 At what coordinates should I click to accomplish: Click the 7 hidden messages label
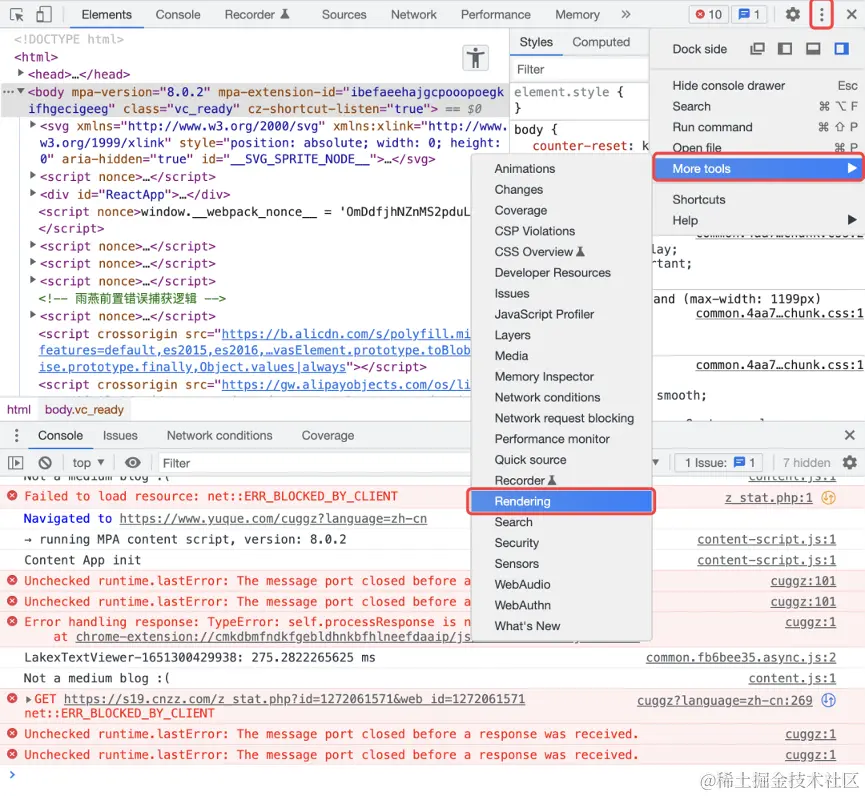(806, 463)
